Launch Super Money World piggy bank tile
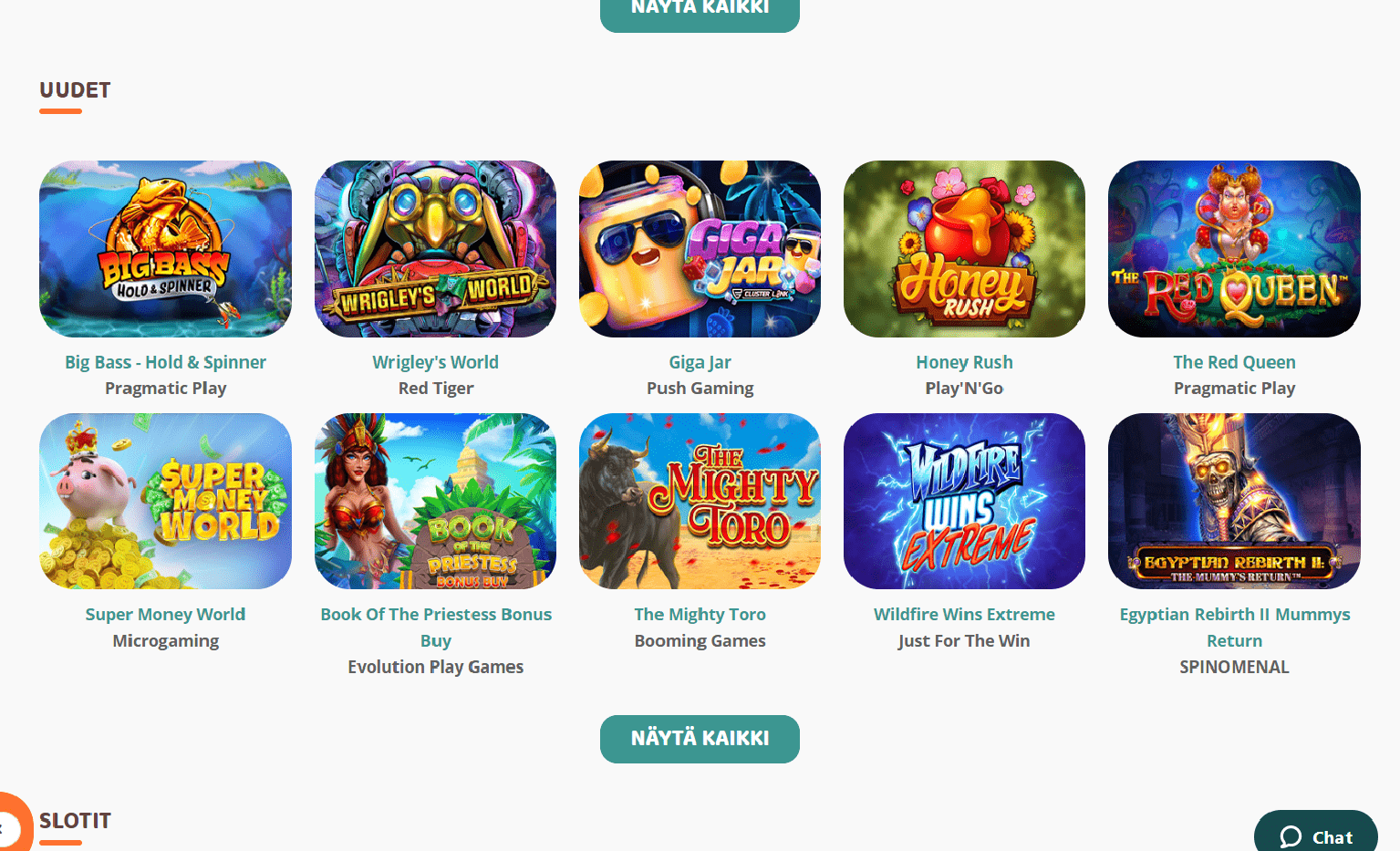Image resolution: width=1400 pixels, height=851 pixels. pos(165,501)
